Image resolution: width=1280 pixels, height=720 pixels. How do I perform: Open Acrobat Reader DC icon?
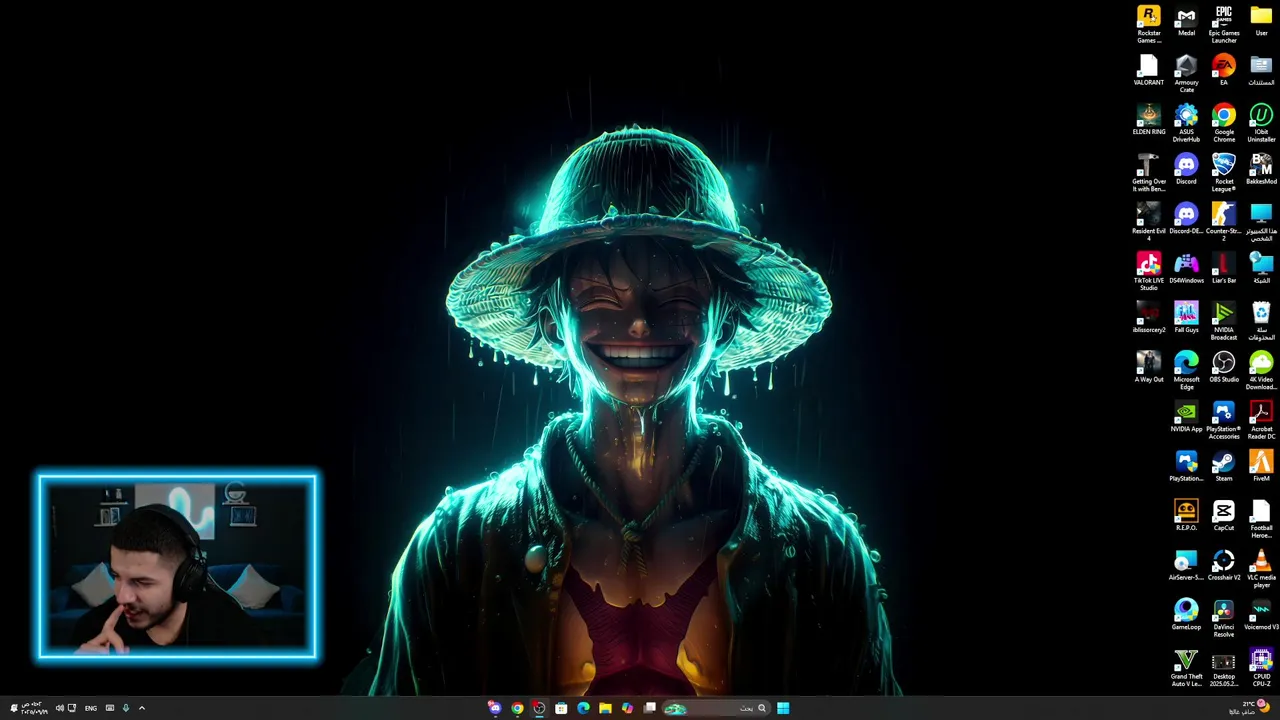pyautogui.click(x=1261, y=420)
